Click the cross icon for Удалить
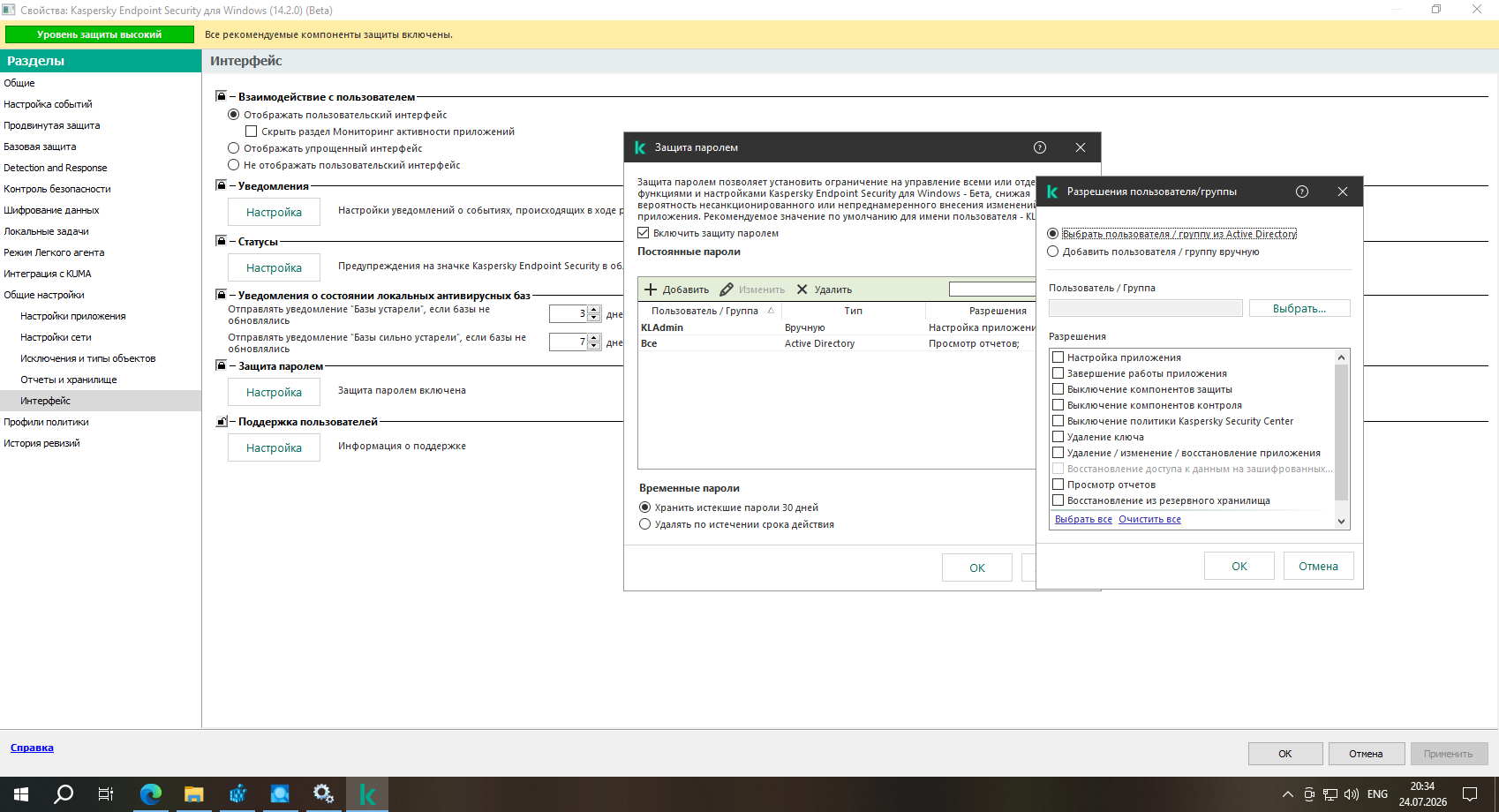Viewport: 1499px width, 812px height. [x=802, y=289]
